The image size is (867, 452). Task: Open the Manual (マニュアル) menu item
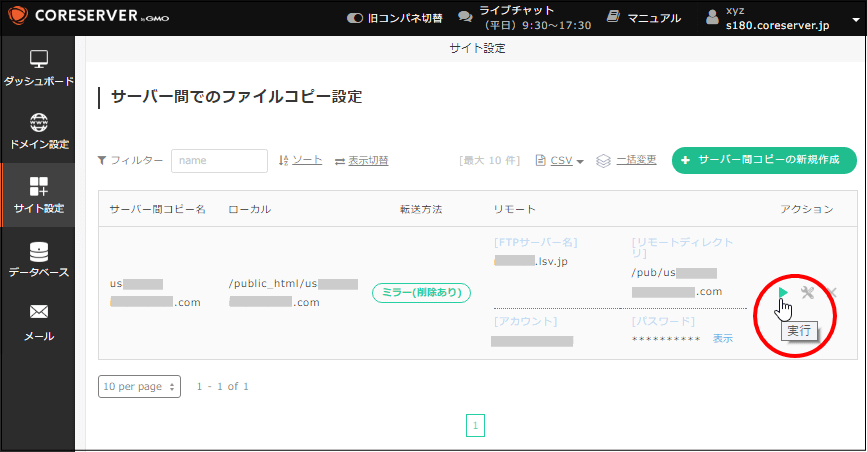click(x=643, y=18)
